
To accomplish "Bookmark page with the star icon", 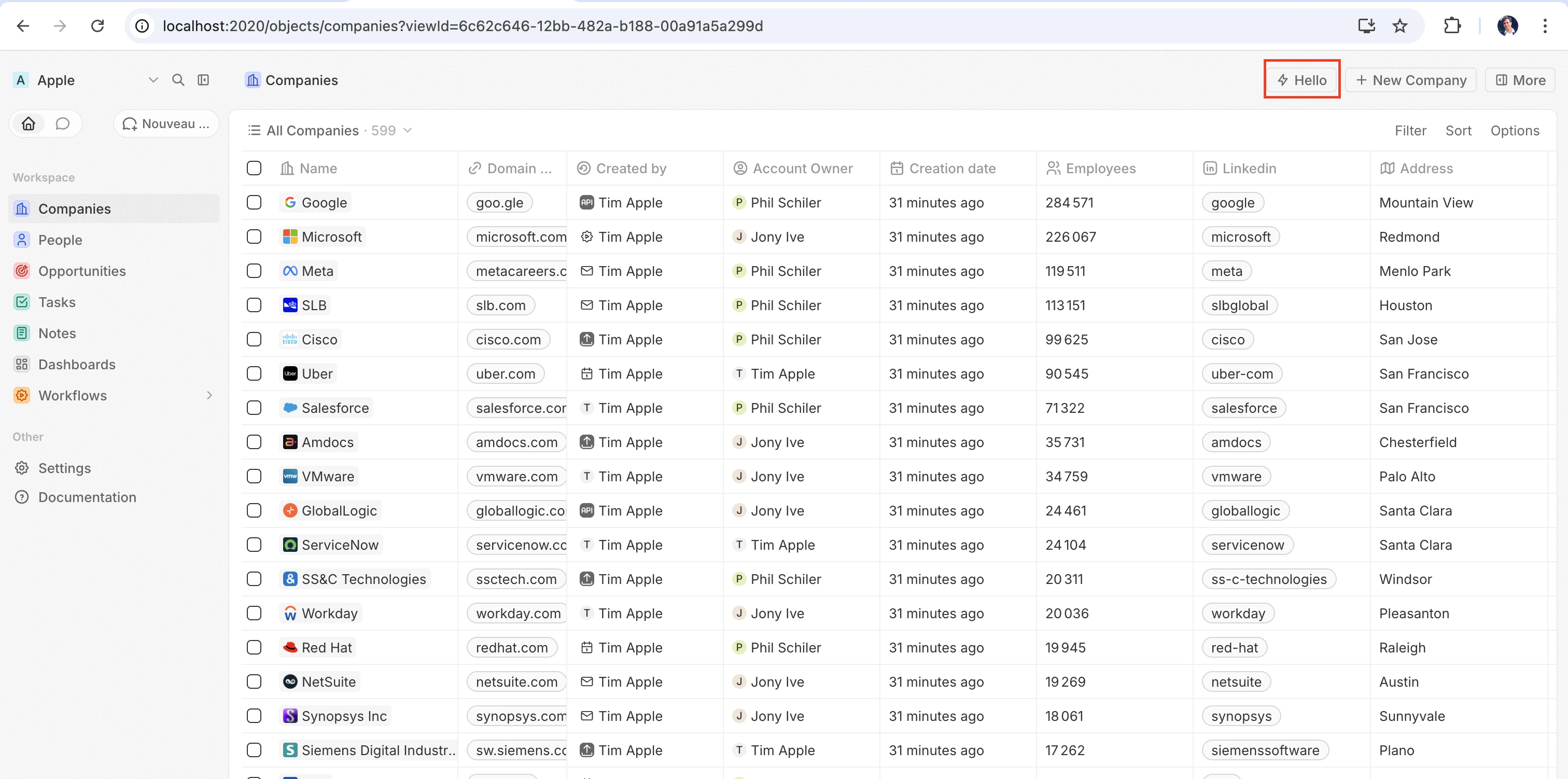I will click(1399, 25).
